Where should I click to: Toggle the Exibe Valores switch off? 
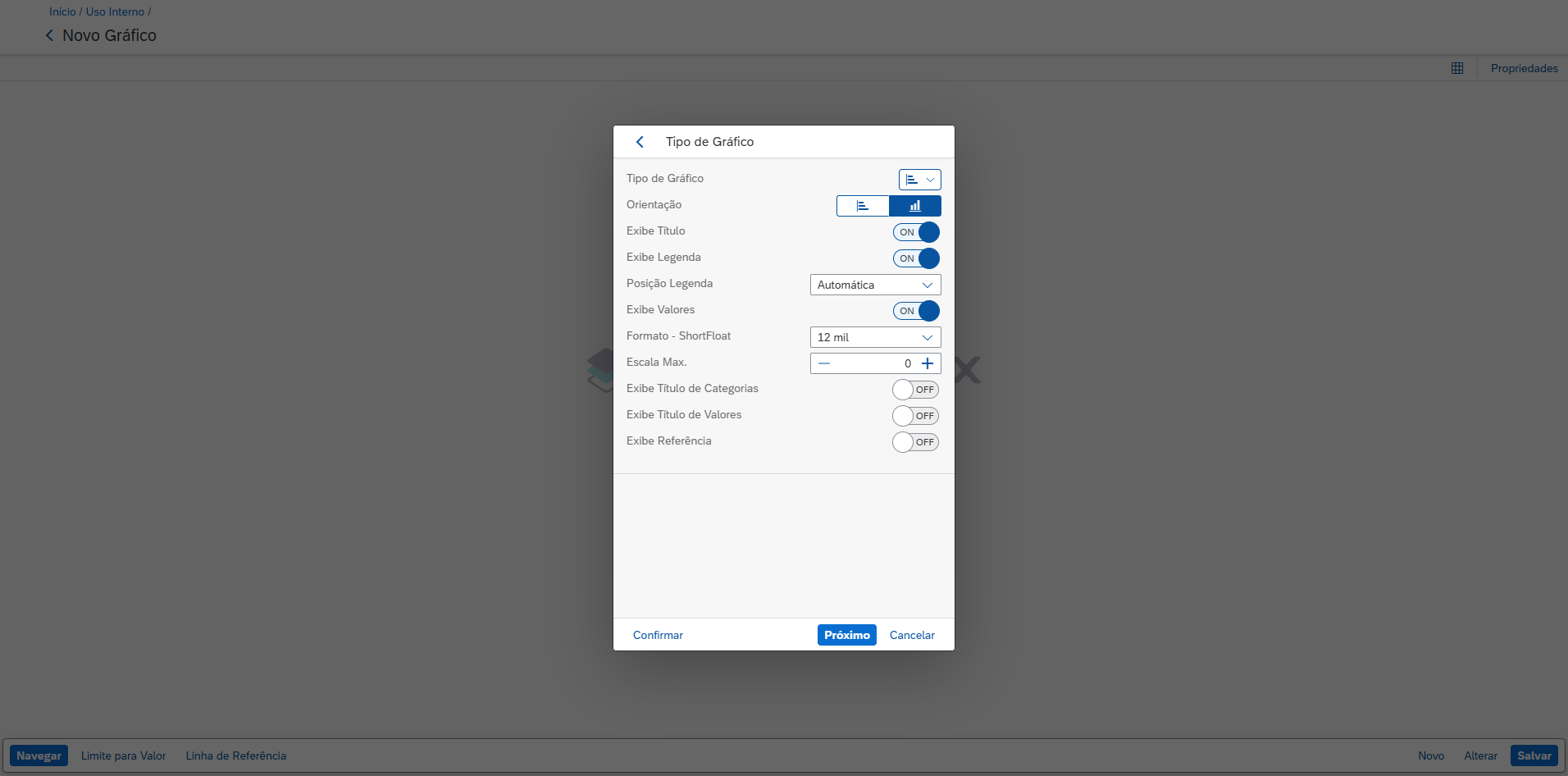click(x=916, y=311)
